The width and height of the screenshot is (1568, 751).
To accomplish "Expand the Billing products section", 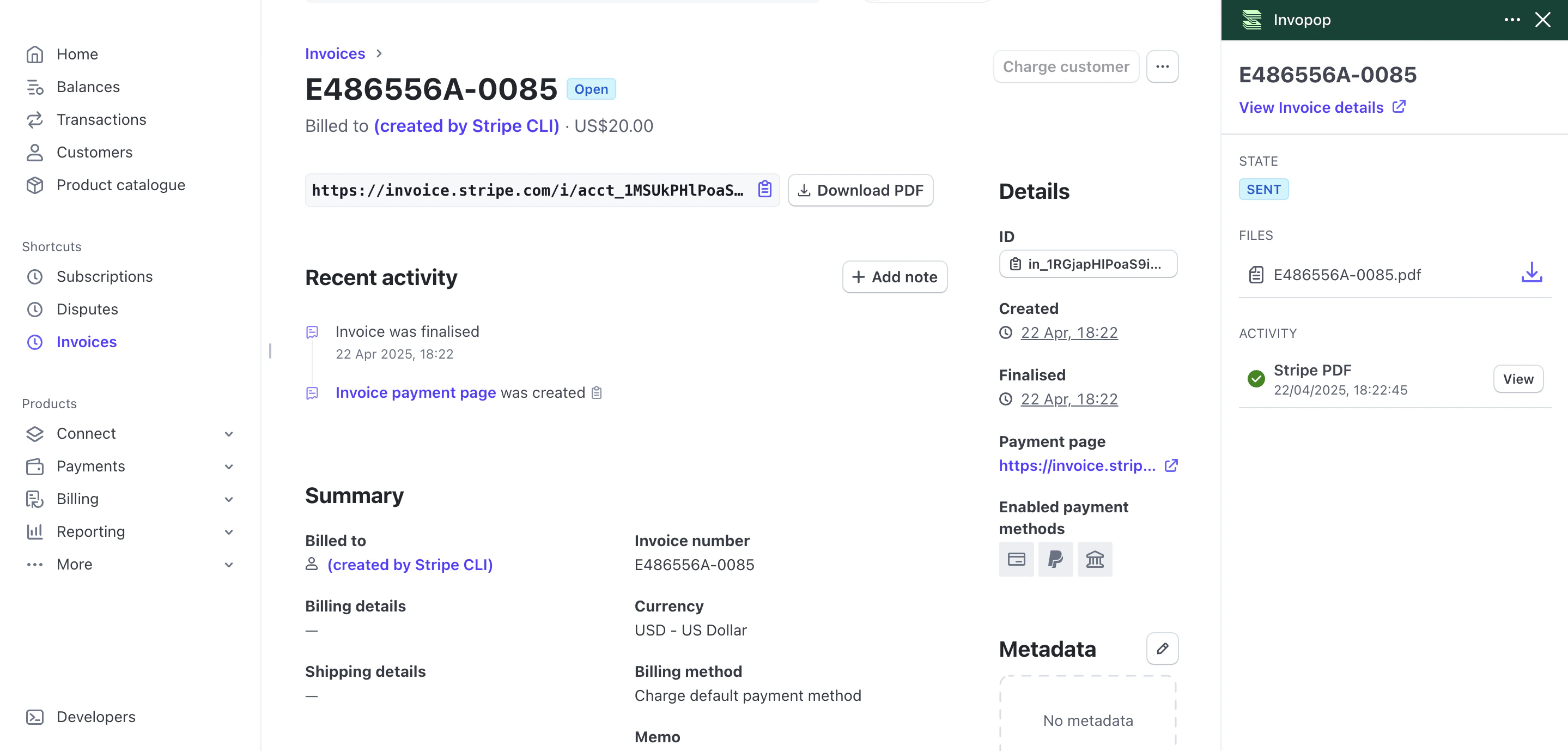I will [x=229, y=499].
